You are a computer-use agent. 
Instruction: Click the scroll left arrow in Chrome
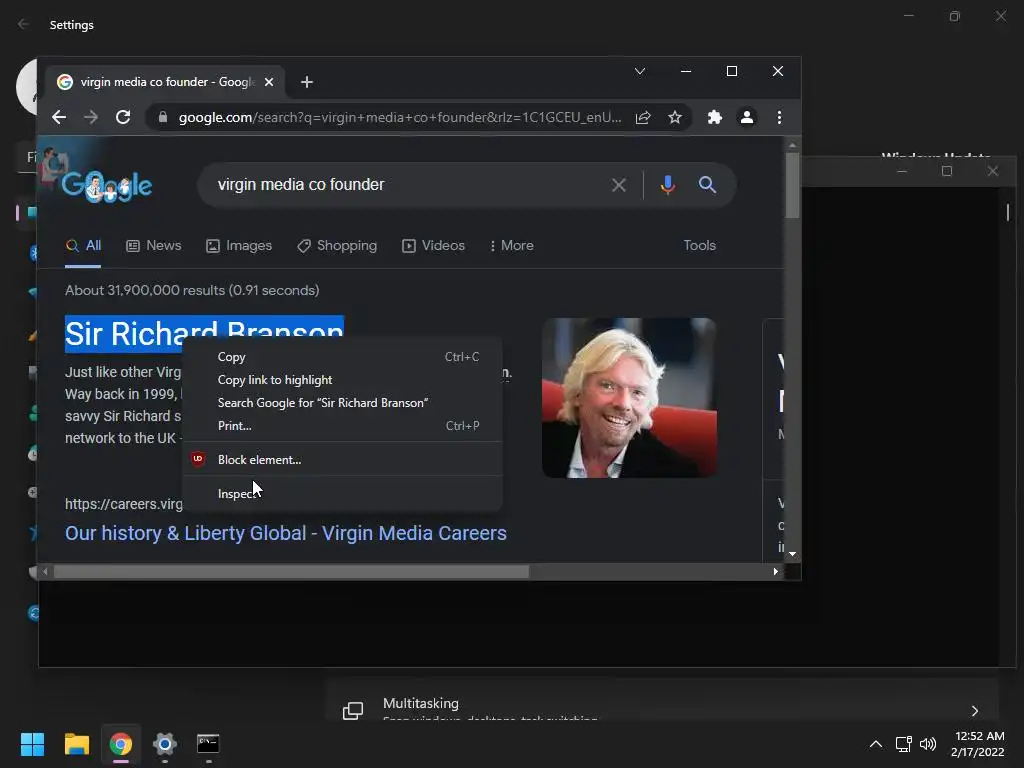[44, 572]
